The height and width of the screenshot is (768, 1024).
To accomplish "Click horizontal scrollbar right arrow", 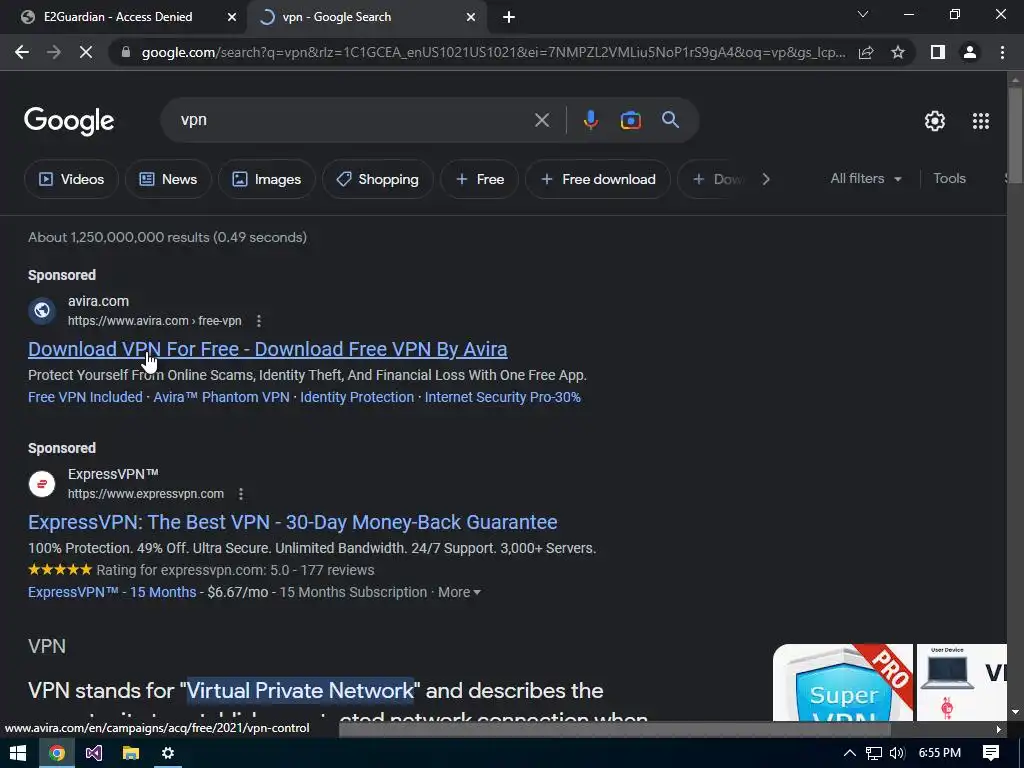I will tap(998, 729).
